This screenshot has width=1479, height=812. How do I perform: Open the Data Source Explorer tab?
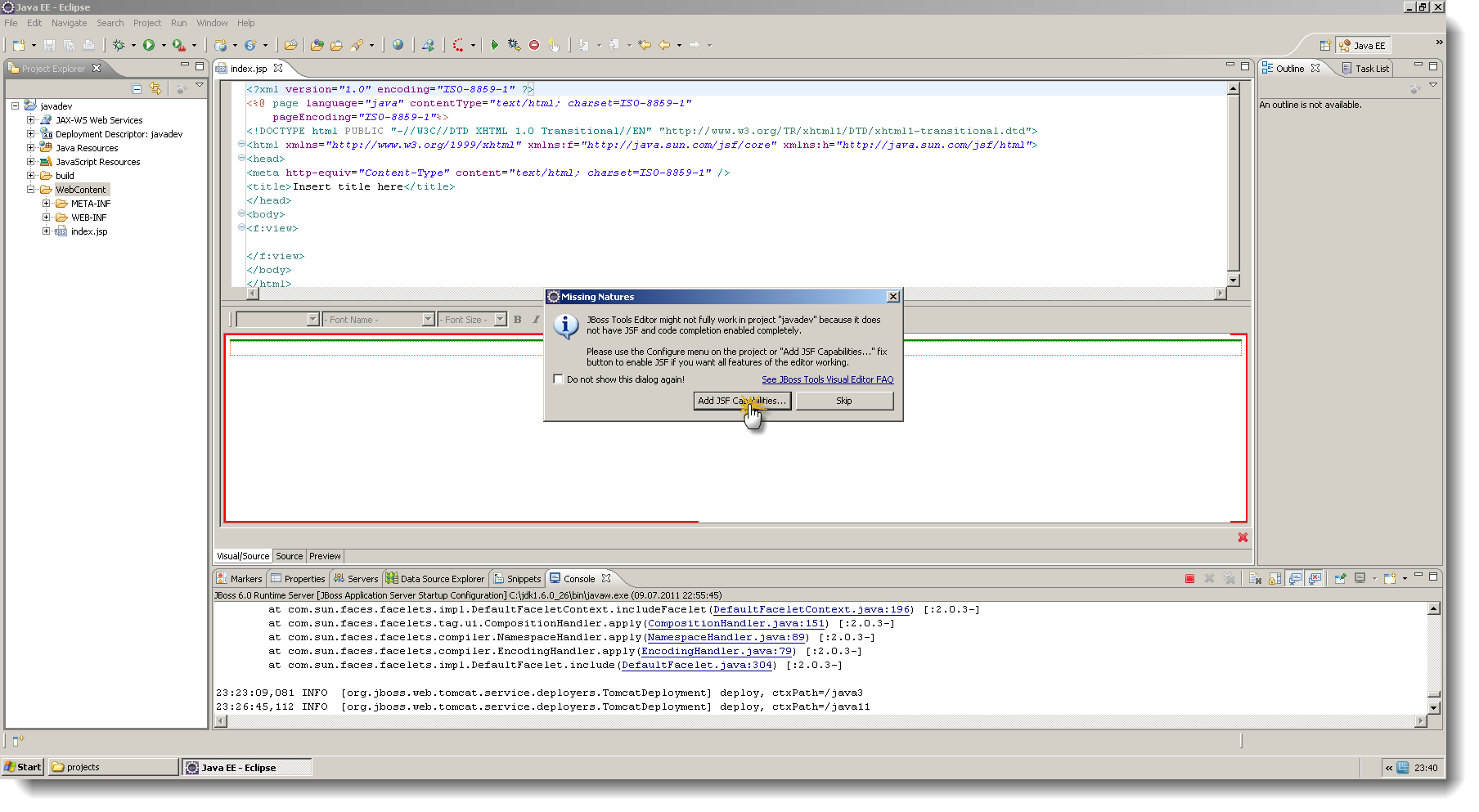click(x=435, y=579)
